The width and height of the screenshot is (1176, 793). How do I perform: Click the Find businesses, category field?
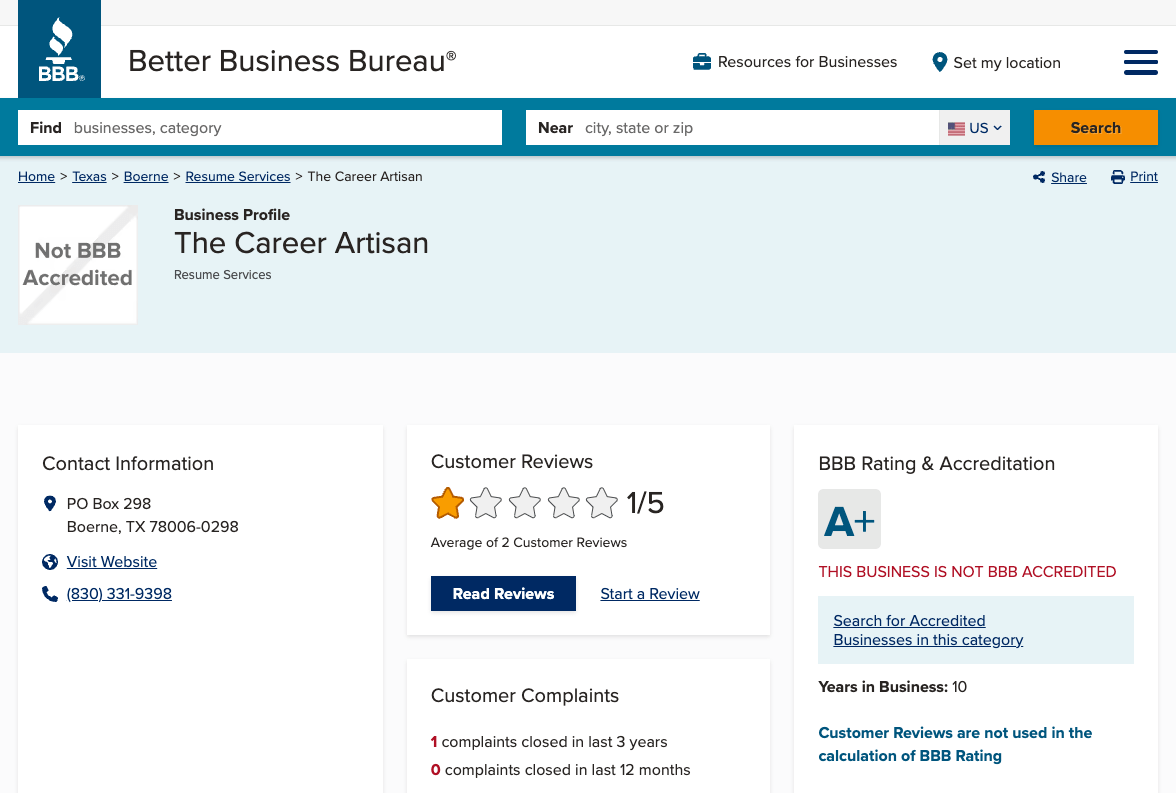(260, 128)
